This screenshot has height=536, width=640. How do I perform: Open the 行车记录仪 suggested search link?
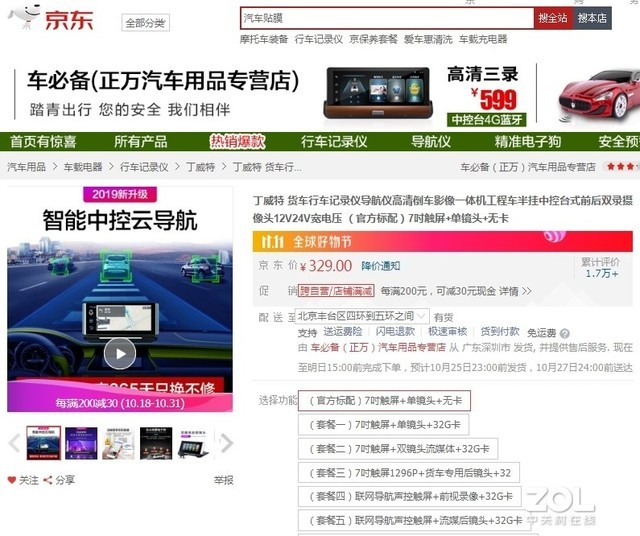pyautogui.click(x=318, y=39)
